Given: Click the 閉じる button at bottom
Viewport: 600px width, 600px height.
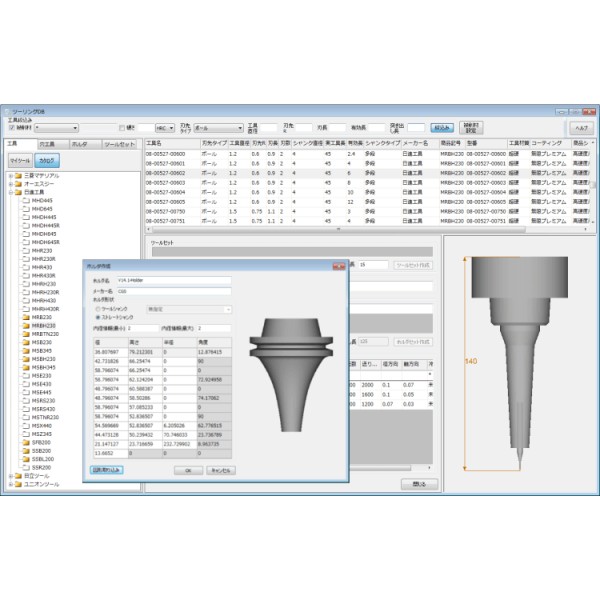Looking at the screenshot, I should 419,484.
